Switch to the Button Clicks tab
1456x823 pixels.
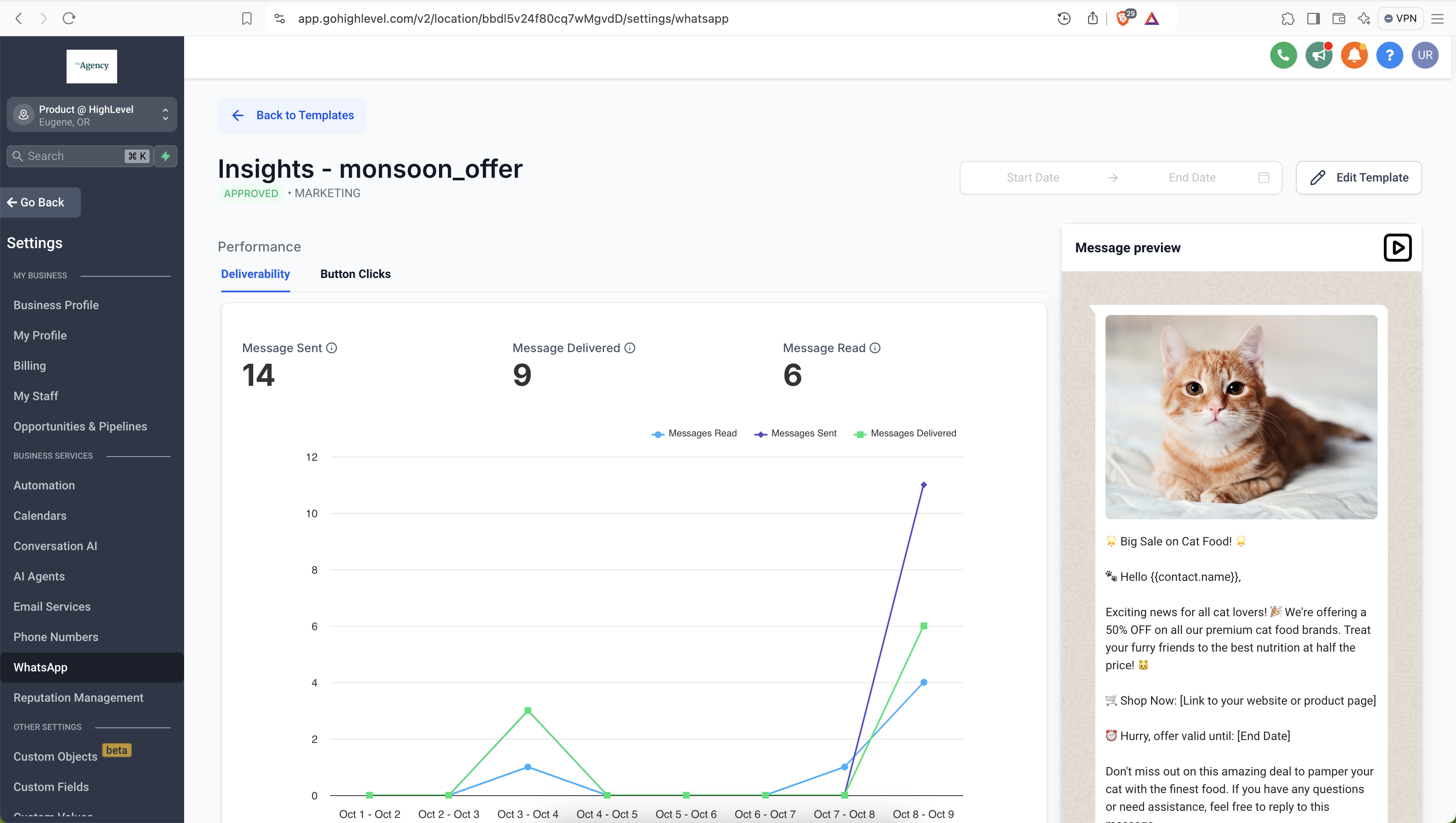[x=355, y=274]
